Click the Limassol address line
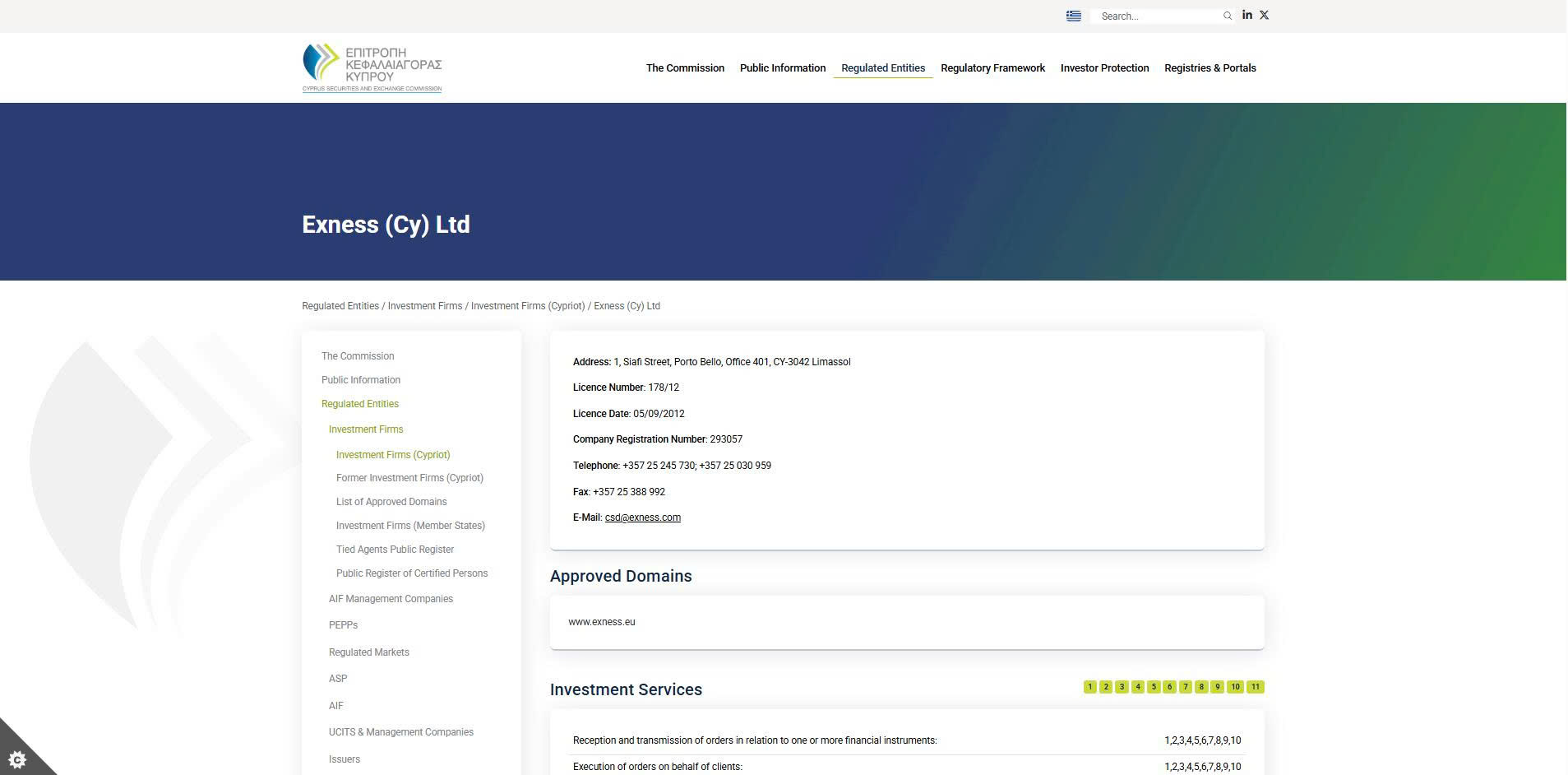Screen dimensions: 1568x775 tap(712, 362)
